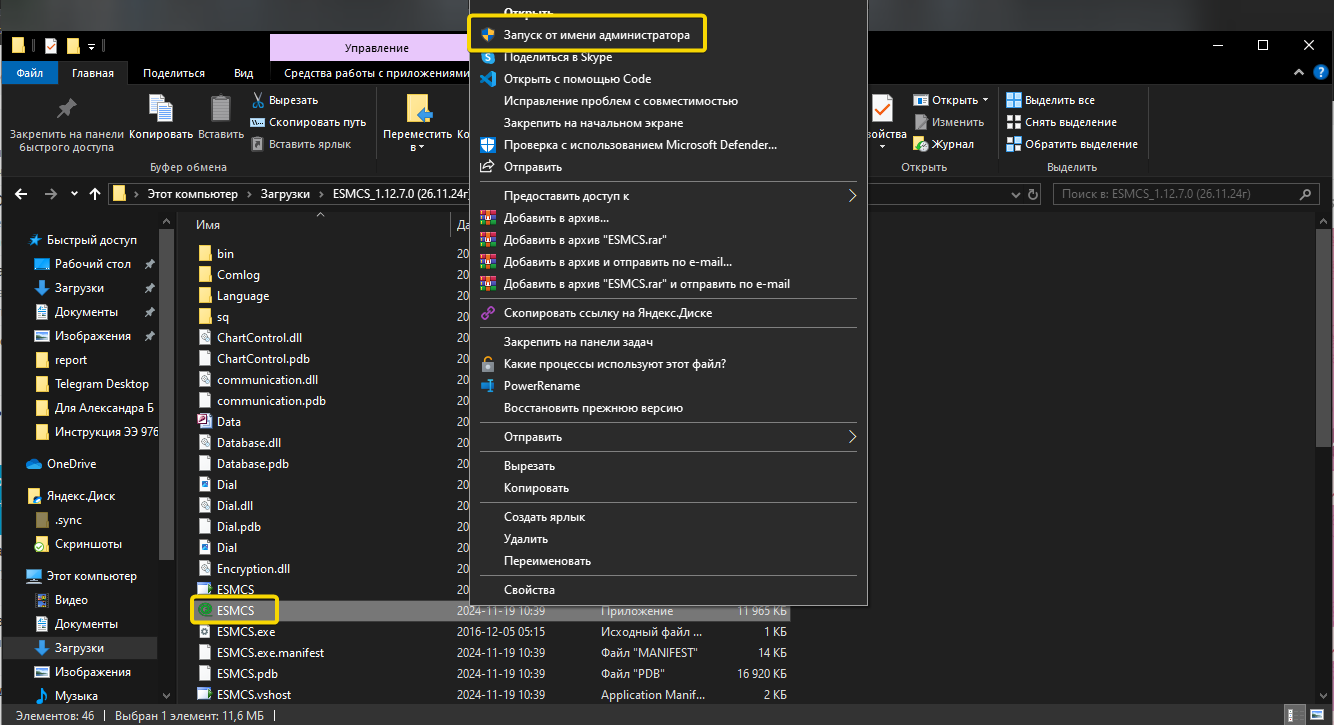Click the help question mark icon in the ribbon
The width and height of the screenshot is (1334, 725).
(x=1322, y=73)
